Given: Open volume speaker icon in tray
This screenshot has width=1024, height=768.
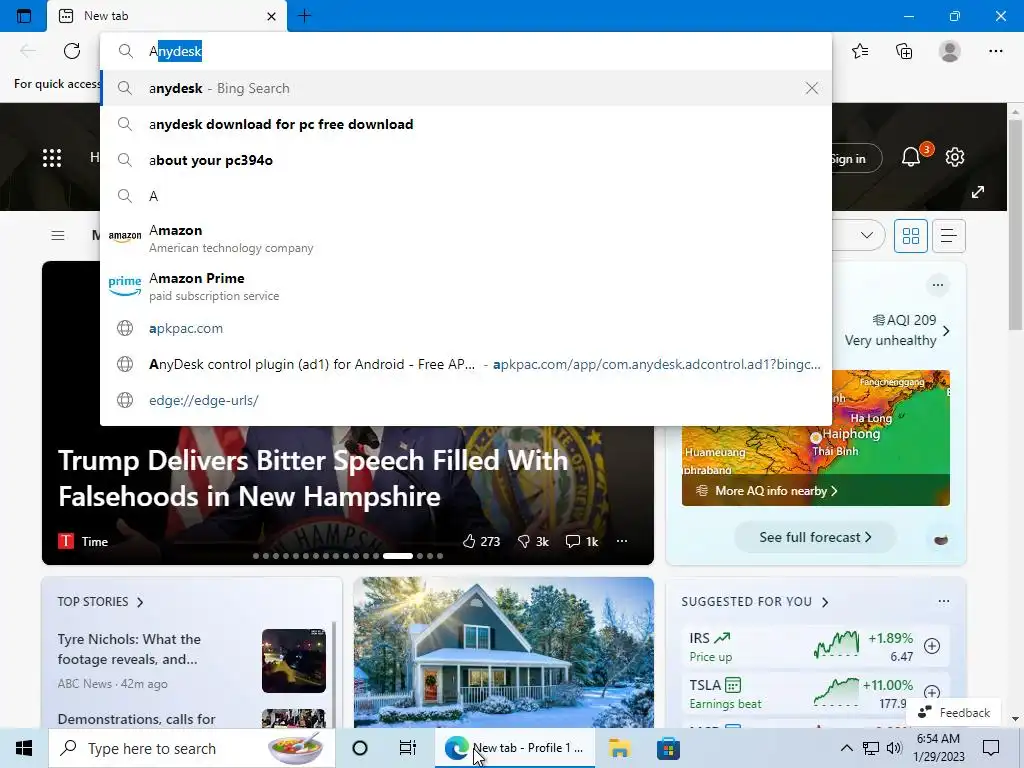Looking at the screenshot, I should (x=895, y=748).
